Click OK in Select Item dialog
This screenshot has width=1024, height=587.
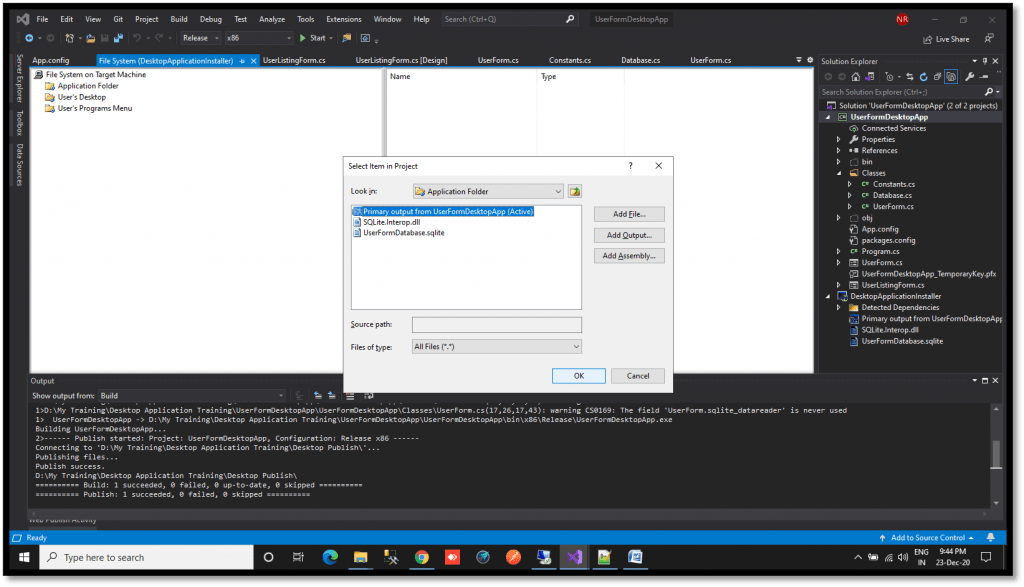point(579,376)
